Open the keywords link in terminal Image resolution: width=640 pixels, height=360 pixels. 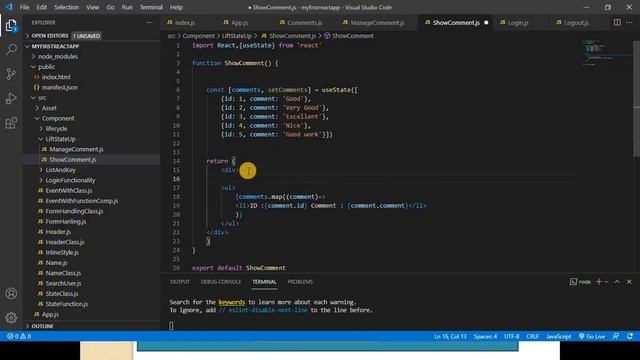click(x=231, y=302)
